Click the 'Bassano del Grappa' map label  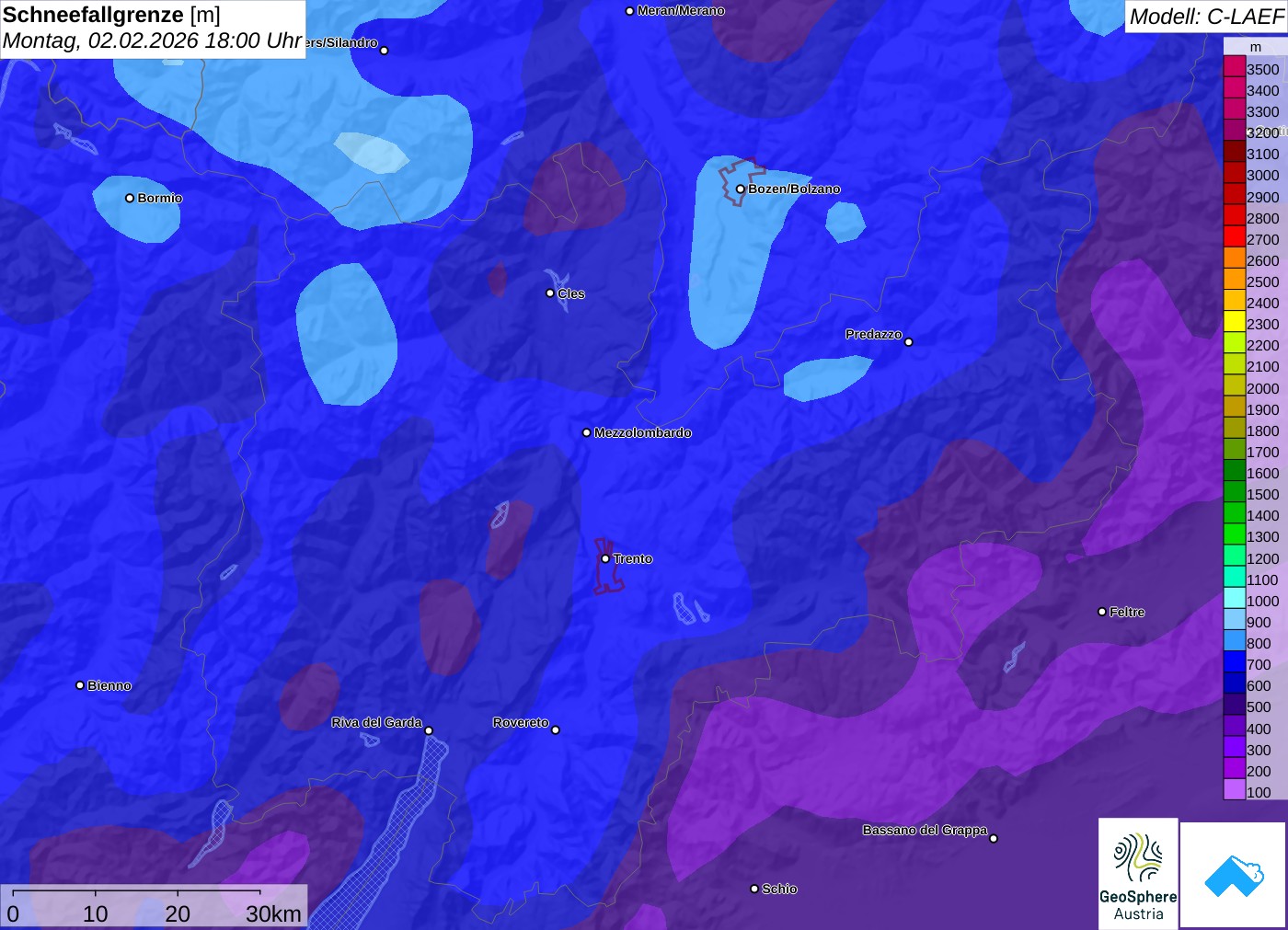click(925, 831)
